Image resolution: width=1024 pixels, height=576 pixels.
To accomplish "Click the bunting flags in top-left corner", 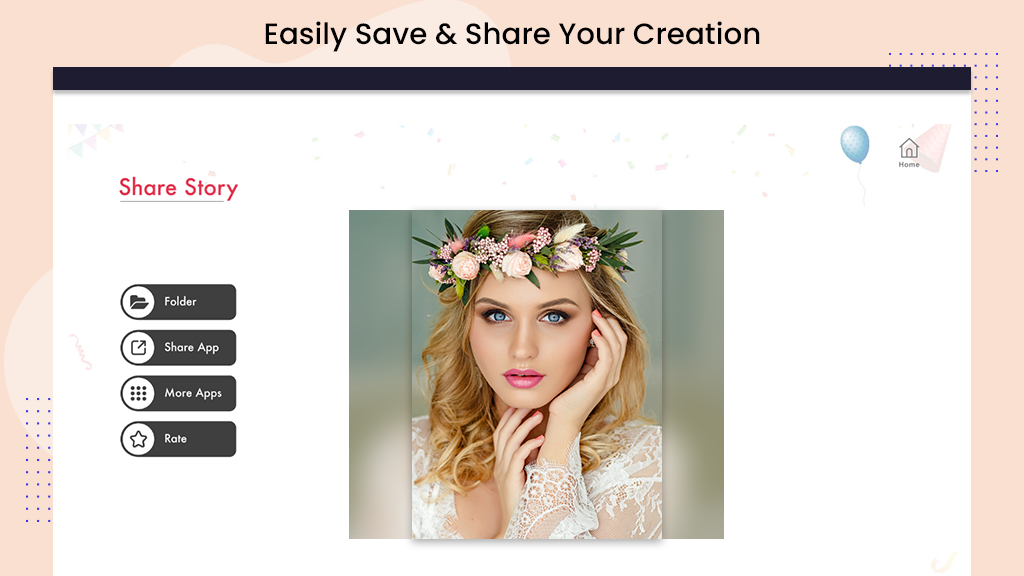I will (93, 139).
